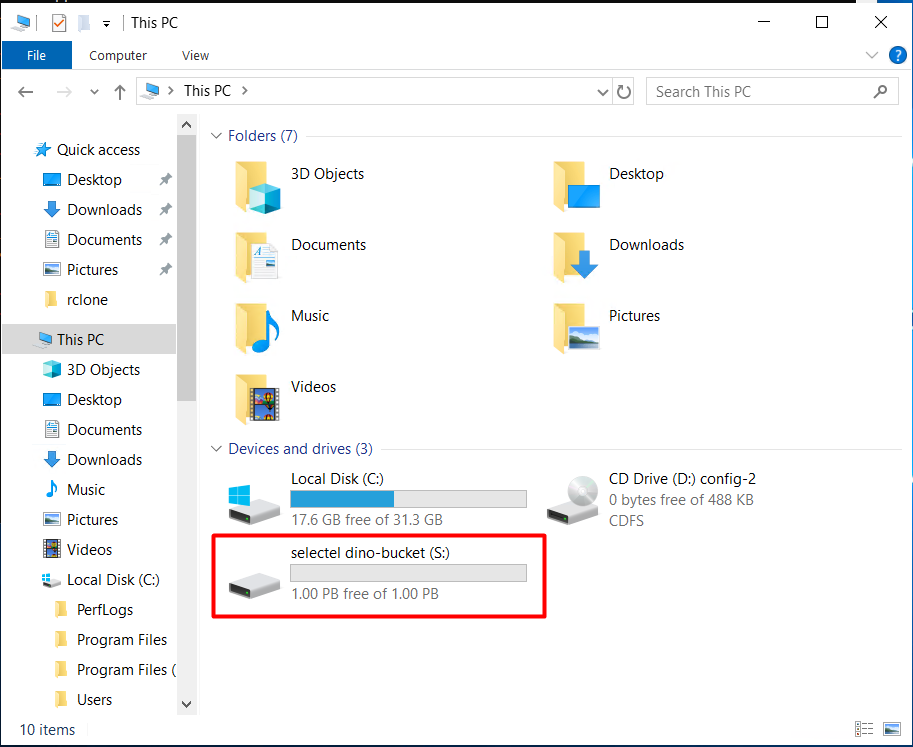Click the File menu button
Screen dimensions: 913x747
tap(37, 56)
